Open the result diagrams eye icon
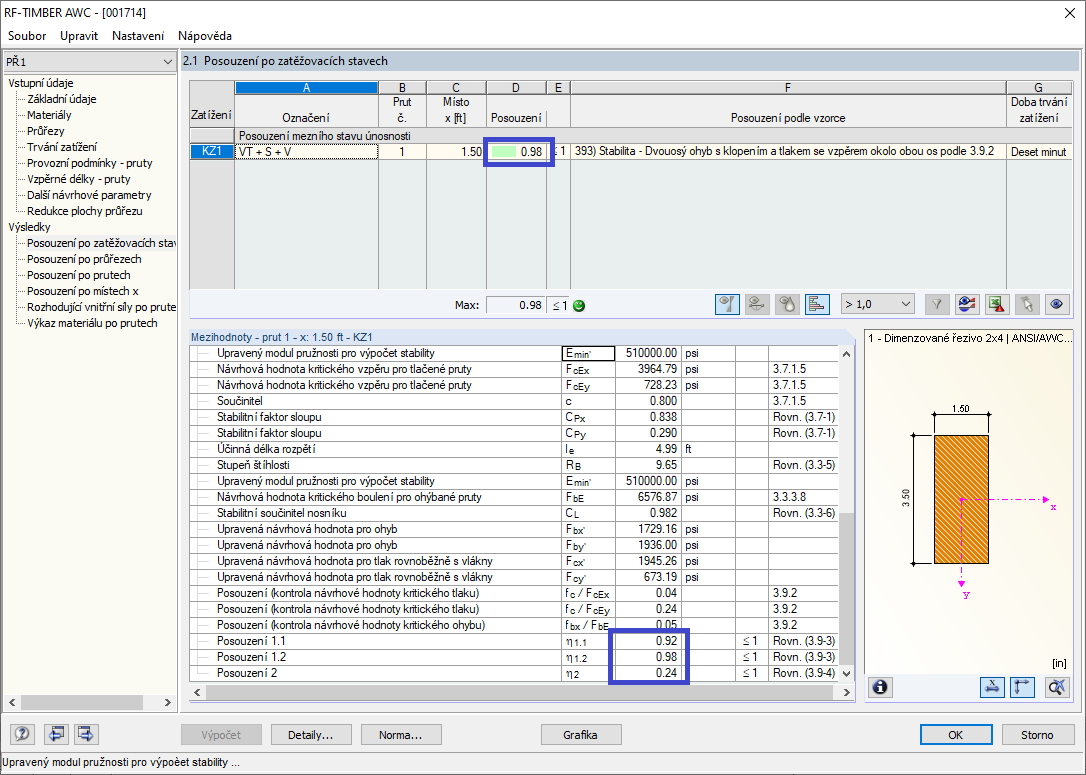The width and height of the screenshot is (1086, 775). (x=967, y=304)
